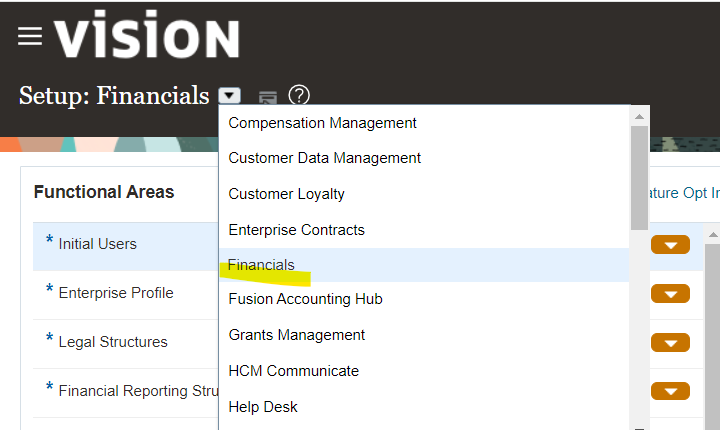This screenshot has width=720, height=430.
Task: Click the icon left of the help icon
Action: point(267,97)
